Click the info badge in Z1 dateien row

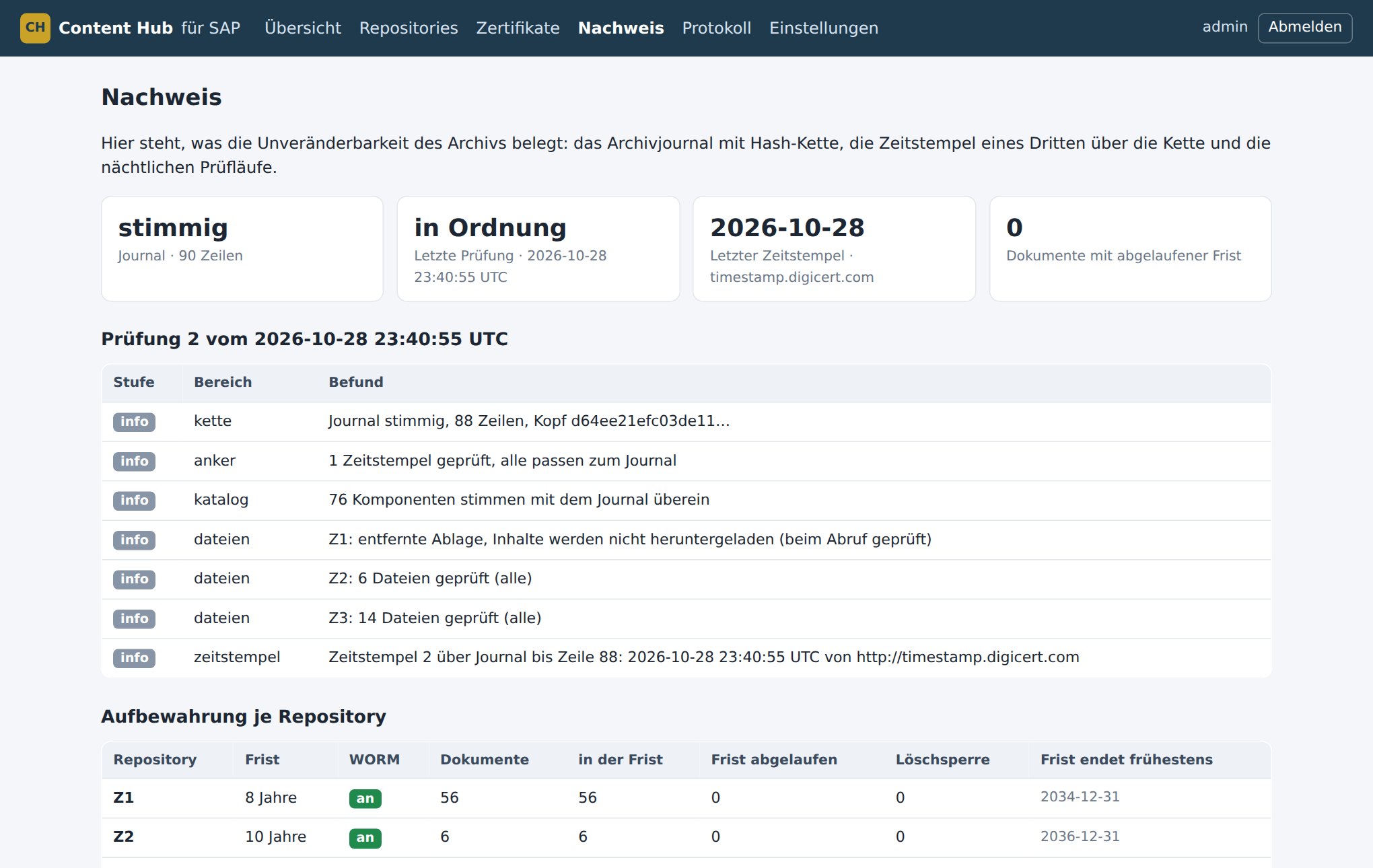[134, 540]
